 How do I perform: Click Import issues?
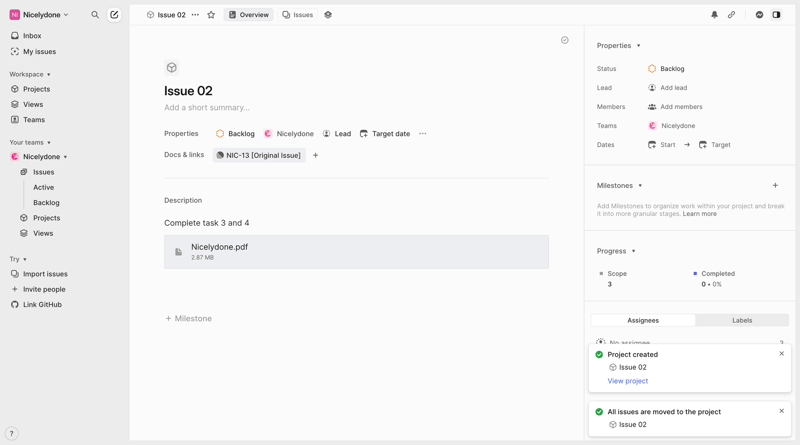(x=45, y=274)
